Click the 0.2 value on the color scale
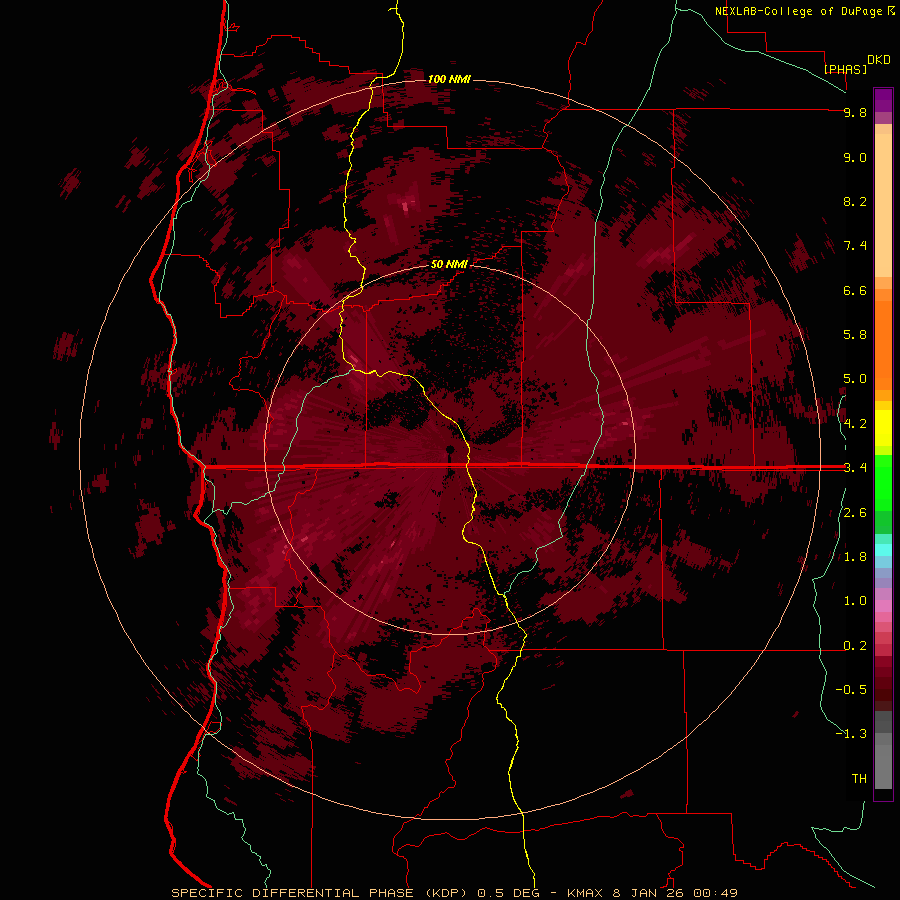The image size is (900, 900). click(855, 646)
